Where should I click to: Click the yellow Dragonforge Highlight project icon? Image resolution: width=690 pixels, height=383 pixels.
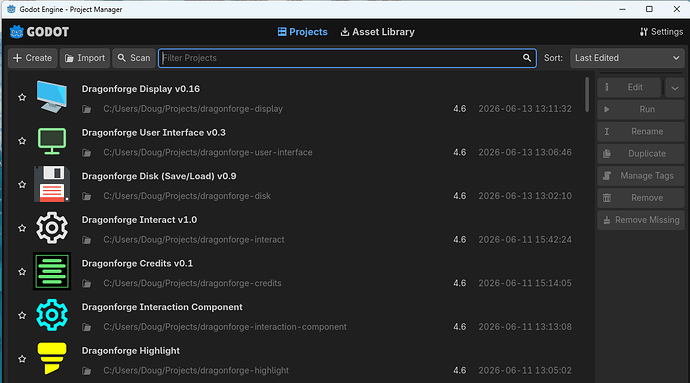point(52,358)
